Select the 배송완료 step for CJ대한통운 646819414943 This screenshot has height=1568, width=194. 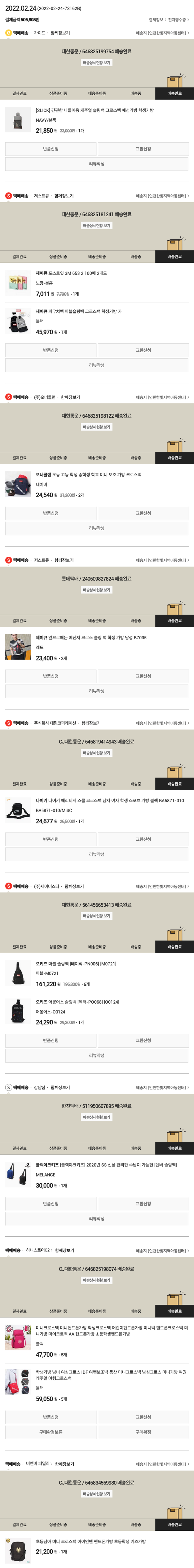(175, 784)
